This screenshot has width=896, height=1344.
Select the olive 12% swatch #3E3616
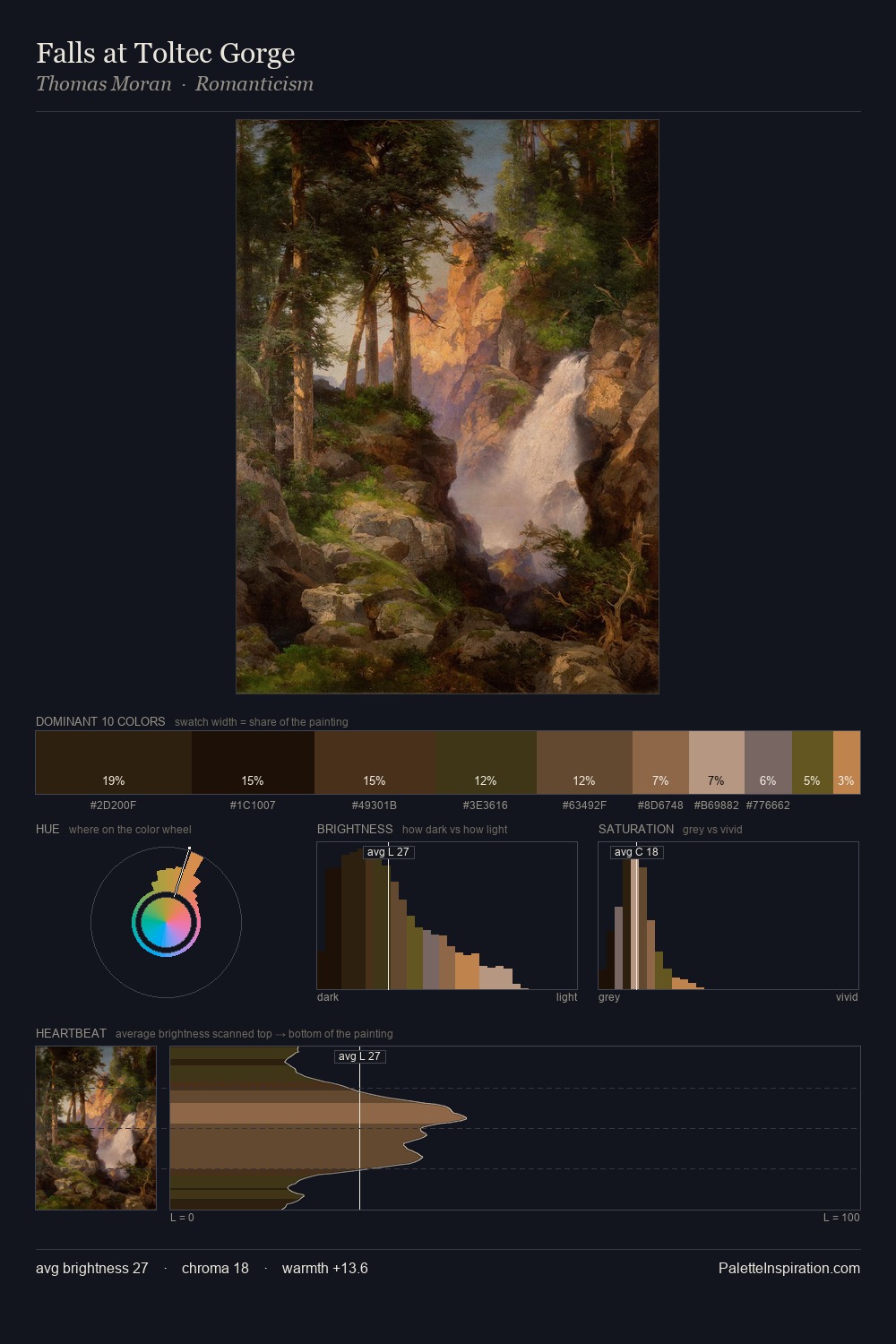tap(487, 762)
